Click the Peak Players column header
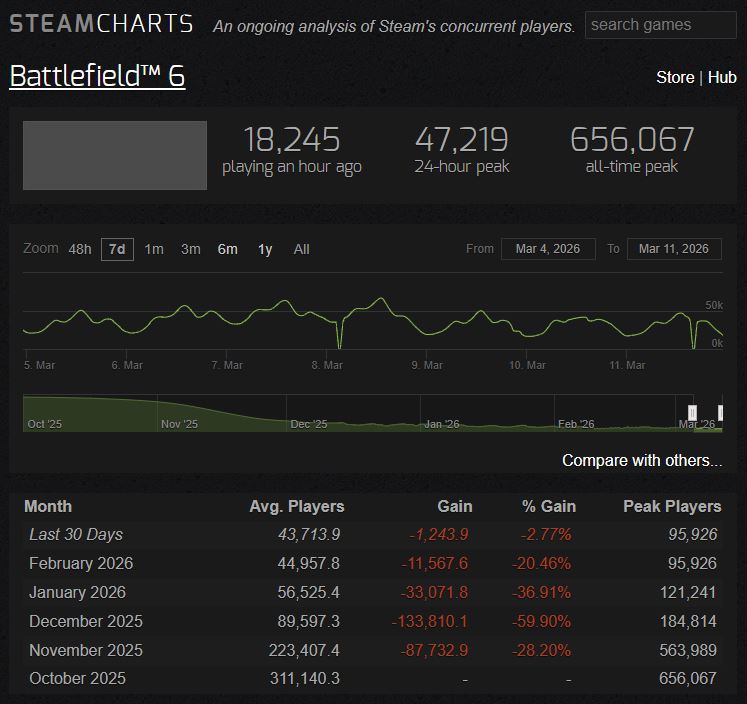The width and height of the screenshot is (747, 704). tap(672, 506)
